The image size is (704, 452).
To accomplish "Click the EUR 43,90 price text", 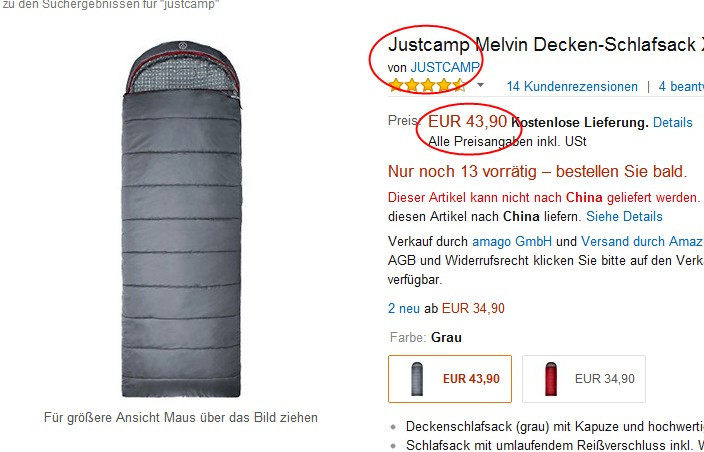I will pos(467,121).
